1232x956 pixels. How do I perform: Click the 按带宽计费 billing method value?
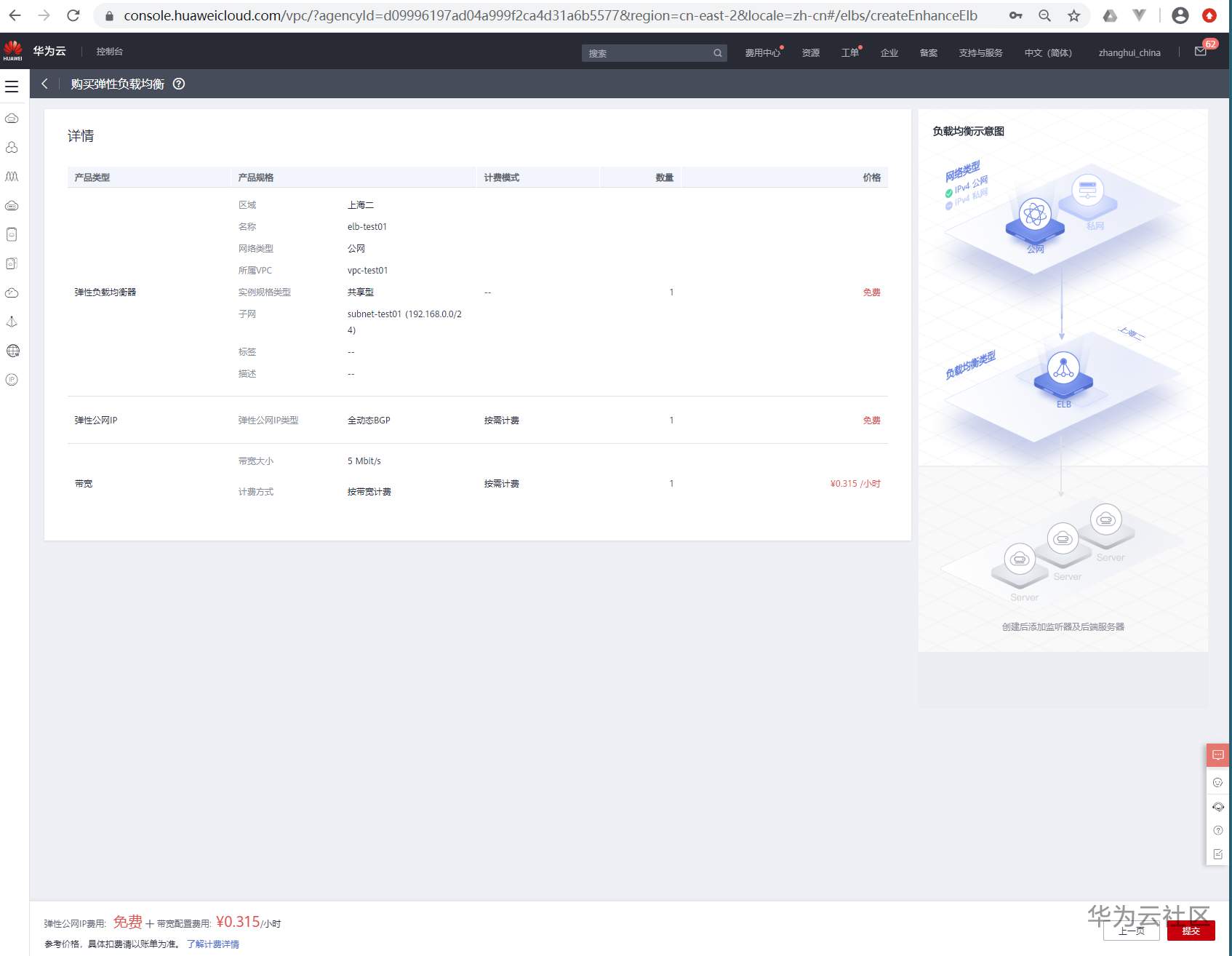coord(369,491)
